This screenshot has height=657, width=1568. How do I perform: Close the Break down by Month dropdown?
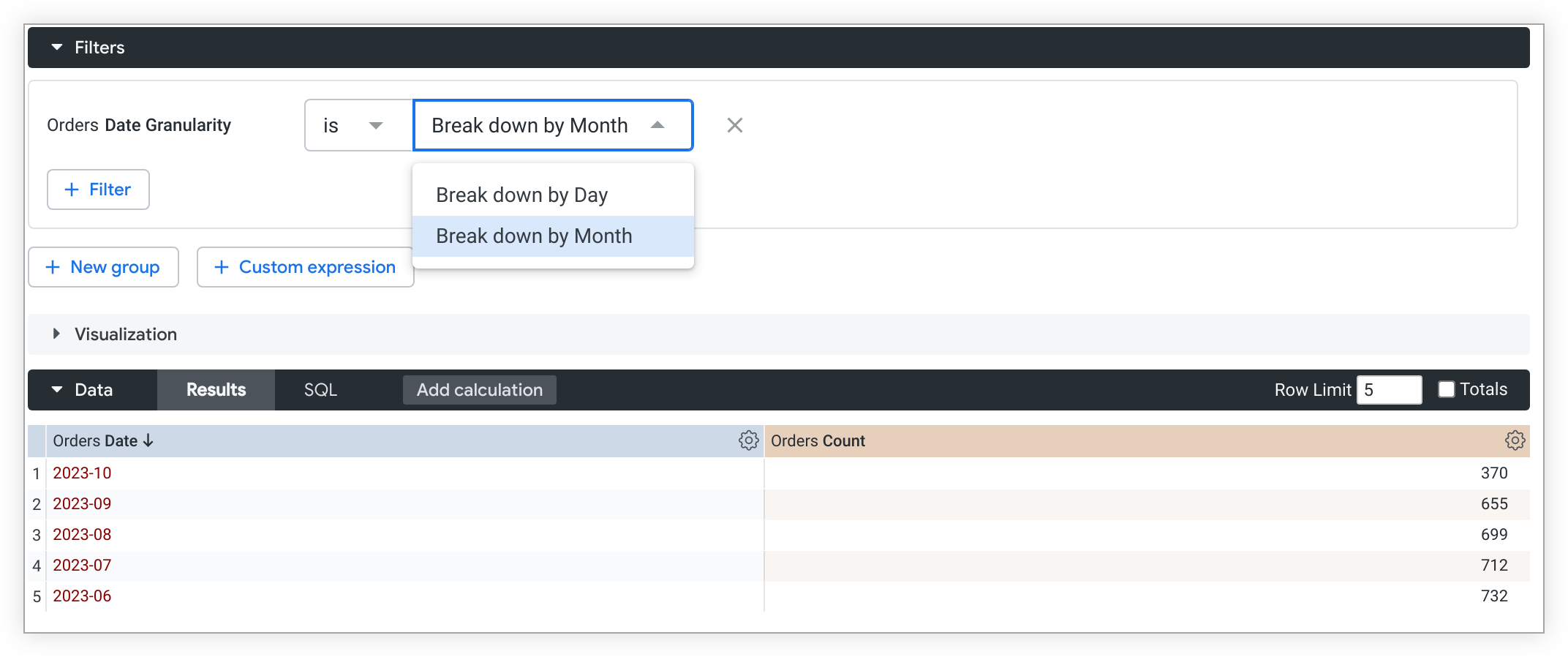(657, 125)
